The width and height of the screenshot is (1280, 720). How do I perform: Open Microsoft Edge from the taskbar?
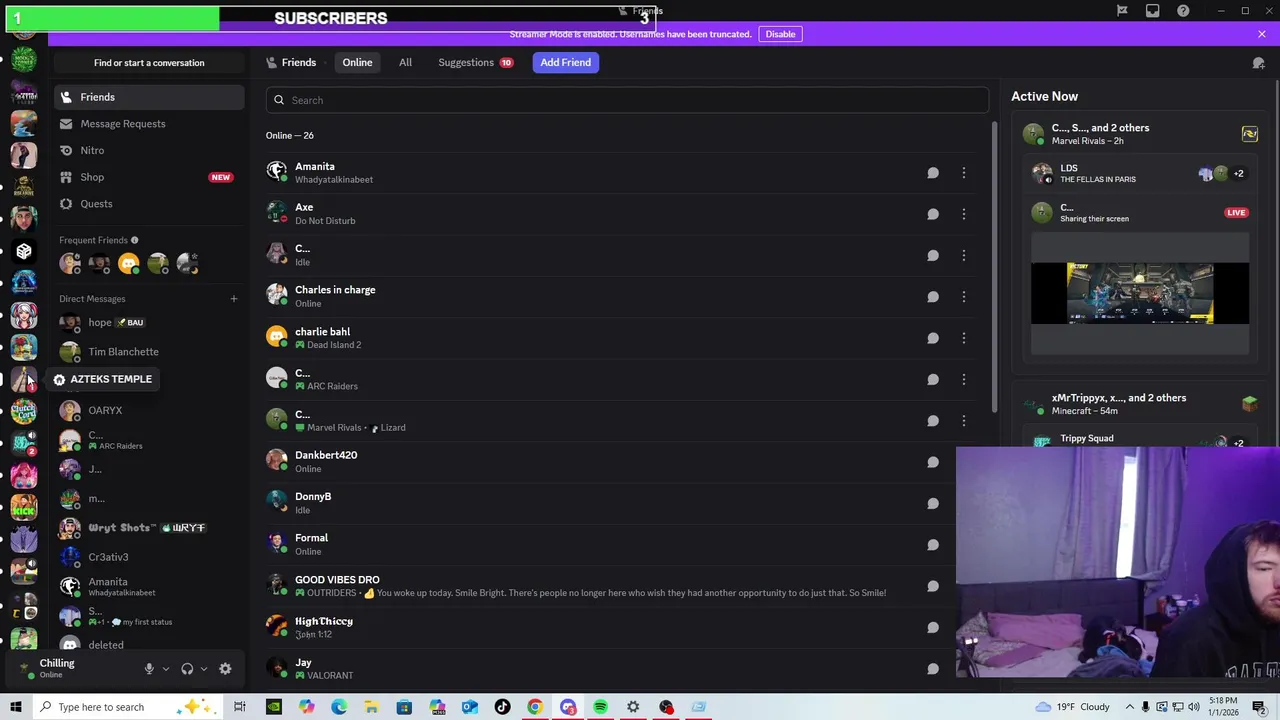(339, 707)
